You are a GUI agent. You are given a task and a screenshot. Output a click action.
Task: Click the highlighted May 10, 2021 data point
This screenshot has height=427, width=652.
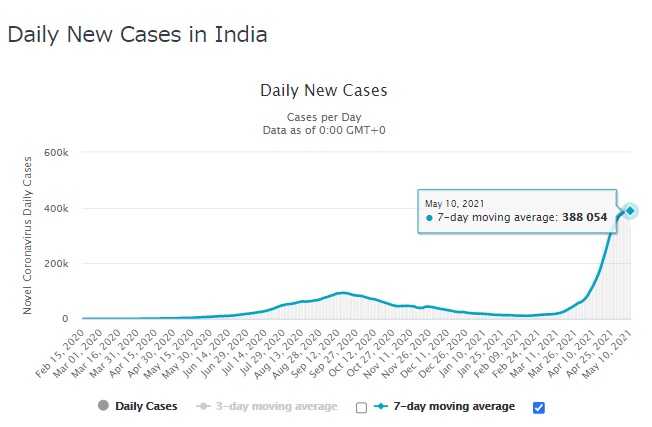point(630,210)
